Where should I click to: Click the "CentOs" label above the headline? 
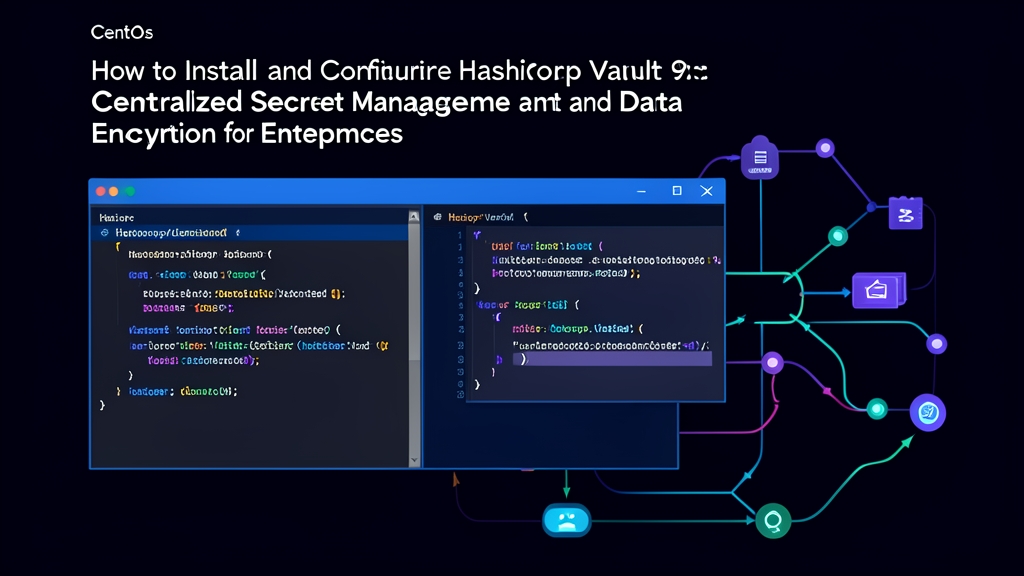pos(122,33)
